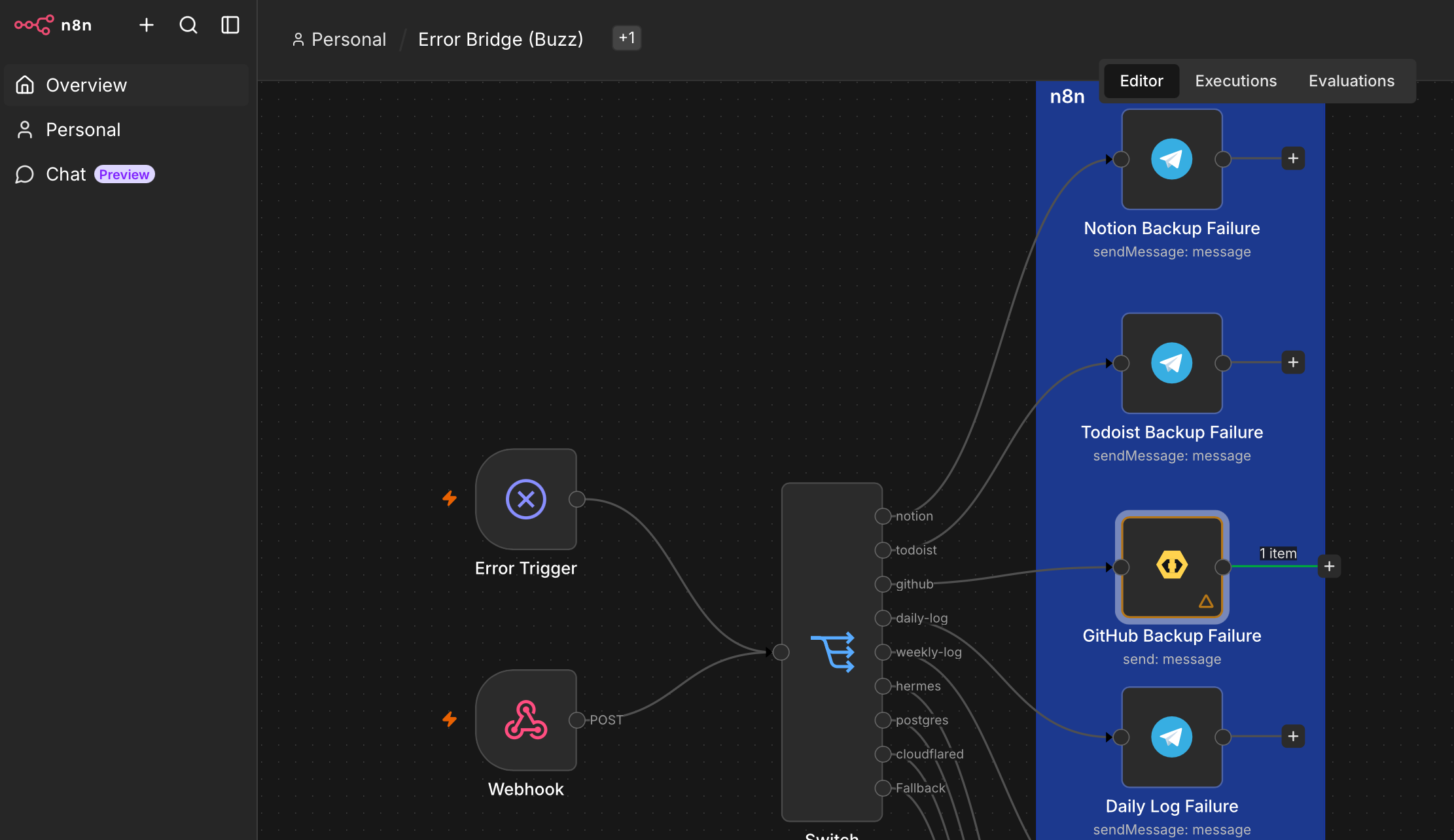Select the Todoist Backup Failure Telegram node
Screen dimensions: 1454x840
(1172, 363)
